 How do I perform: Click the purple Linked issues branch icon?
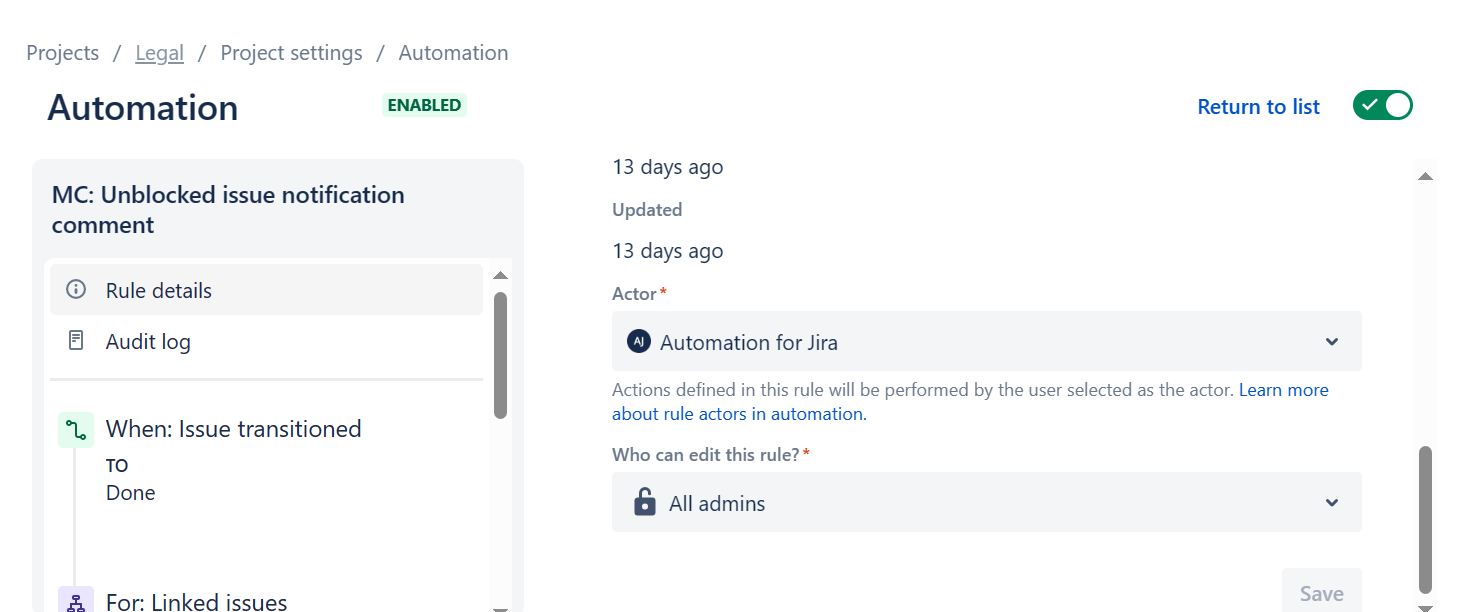tap(75, 601)
